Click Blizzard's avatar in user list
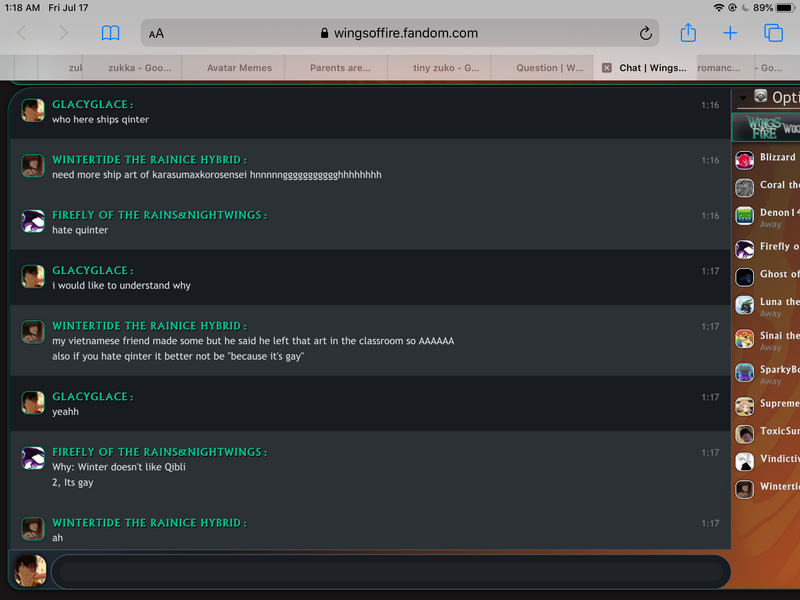This screenshot has height=600, width=800. (744, 160)
